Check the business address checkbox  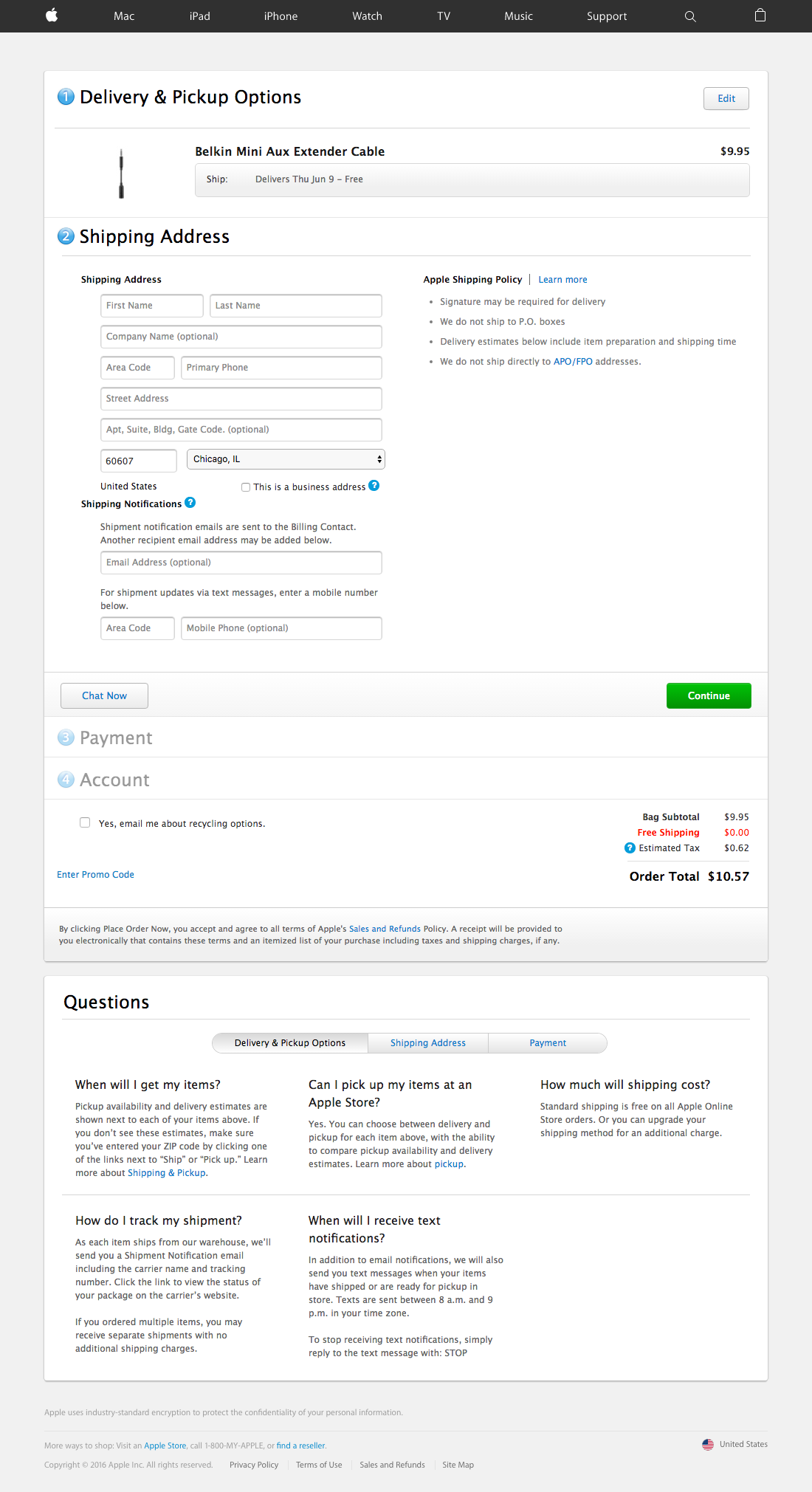pyautogui.click(x=246, y=487)
